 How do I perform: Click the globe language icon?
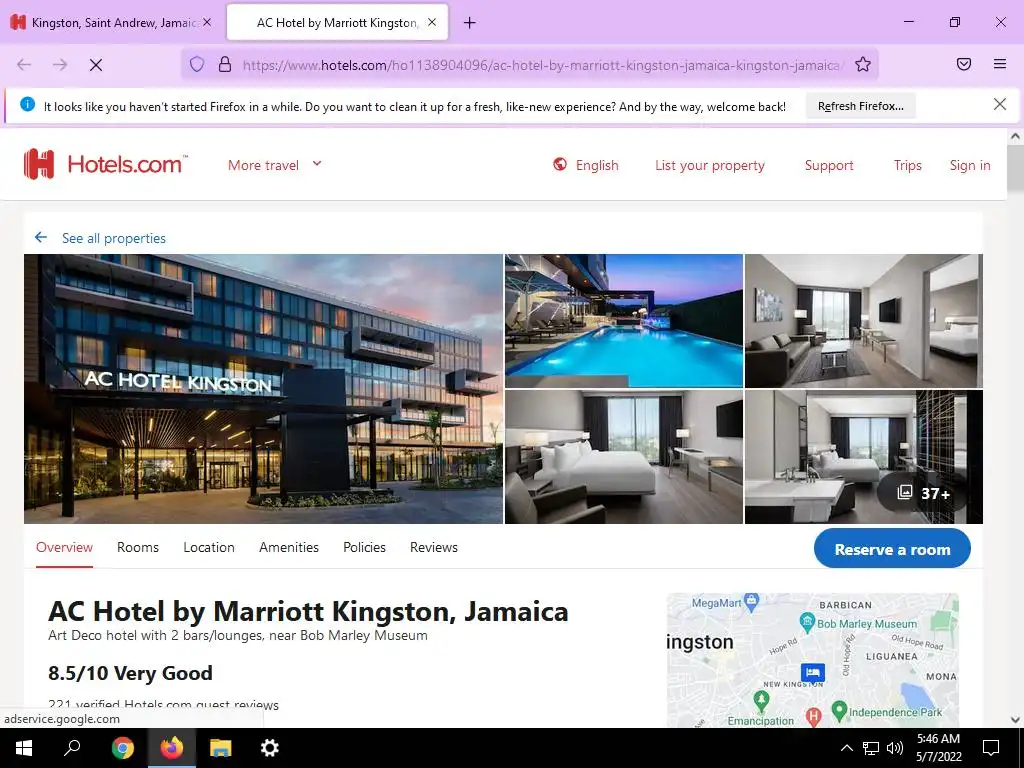(x=560, y=164)
